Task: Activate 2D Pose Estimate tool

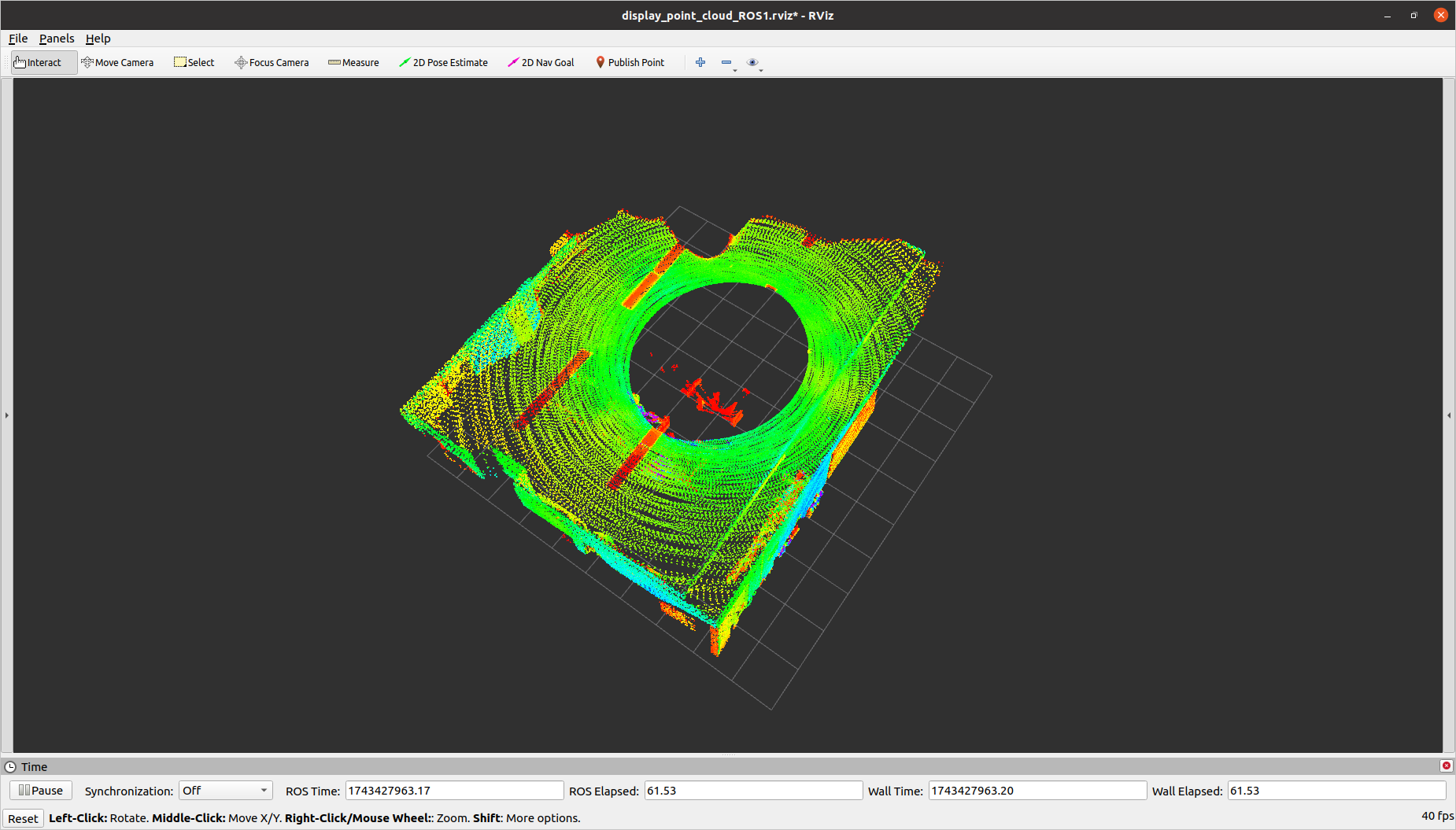Action: (x=443, y=63)
